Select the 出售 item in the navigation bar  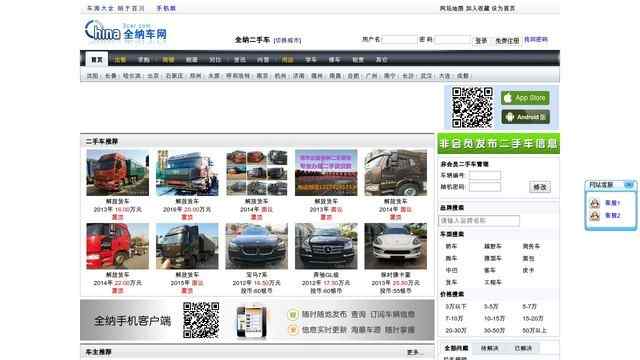(x=120, y=60)
